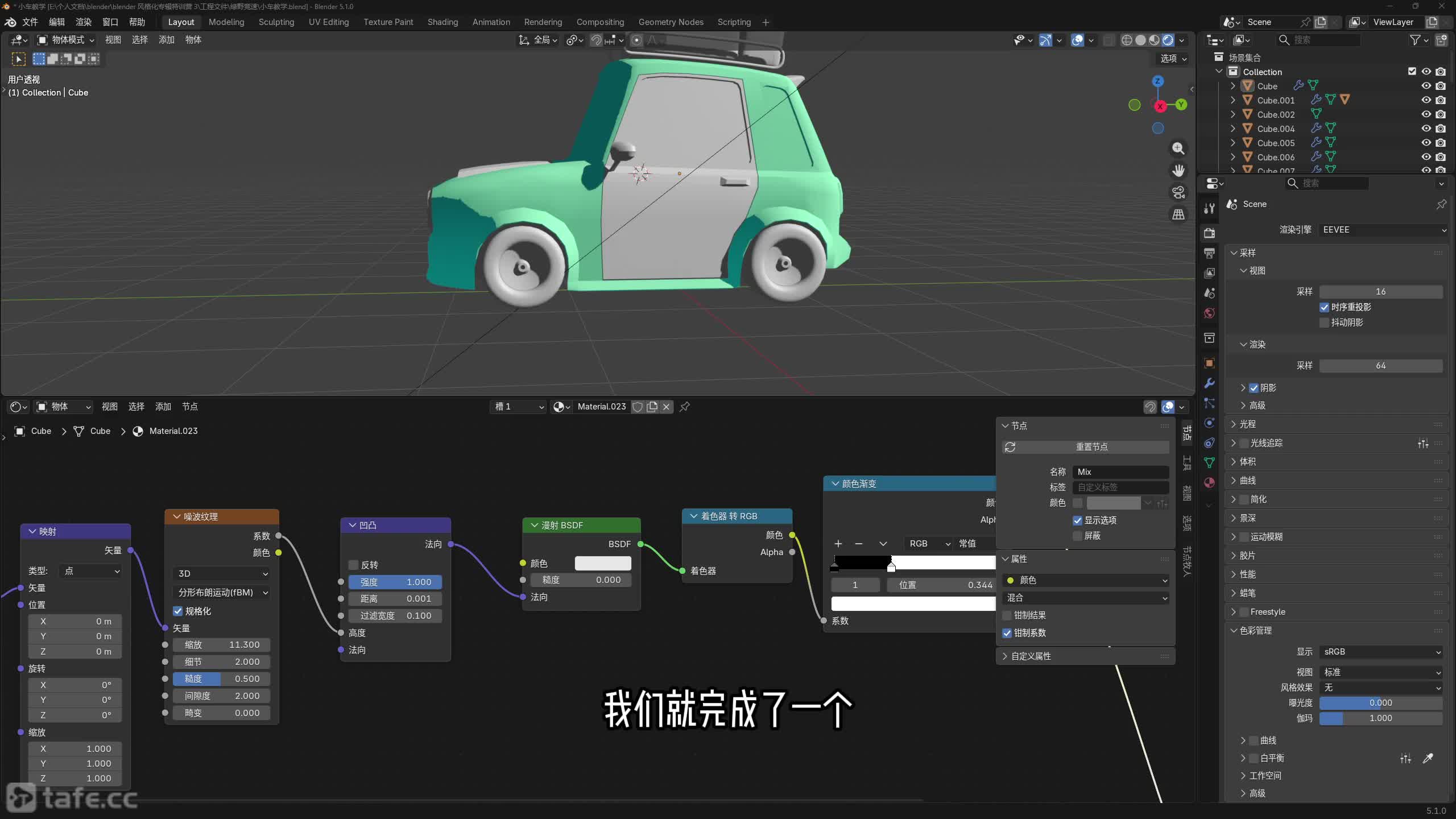Viewport: 1456px width, 819px height.
Task: Open the Material properties tab
Action: (x=1210, y=482)
